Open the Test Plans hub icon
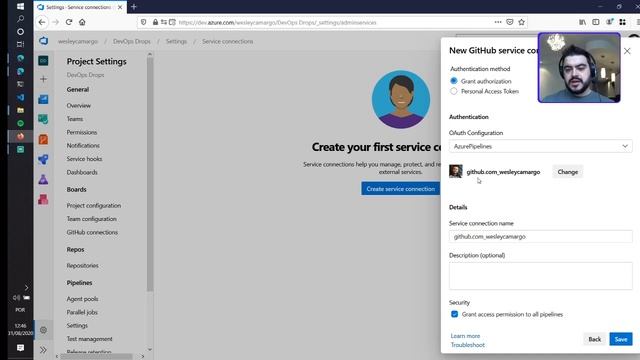 pos(43,179)
